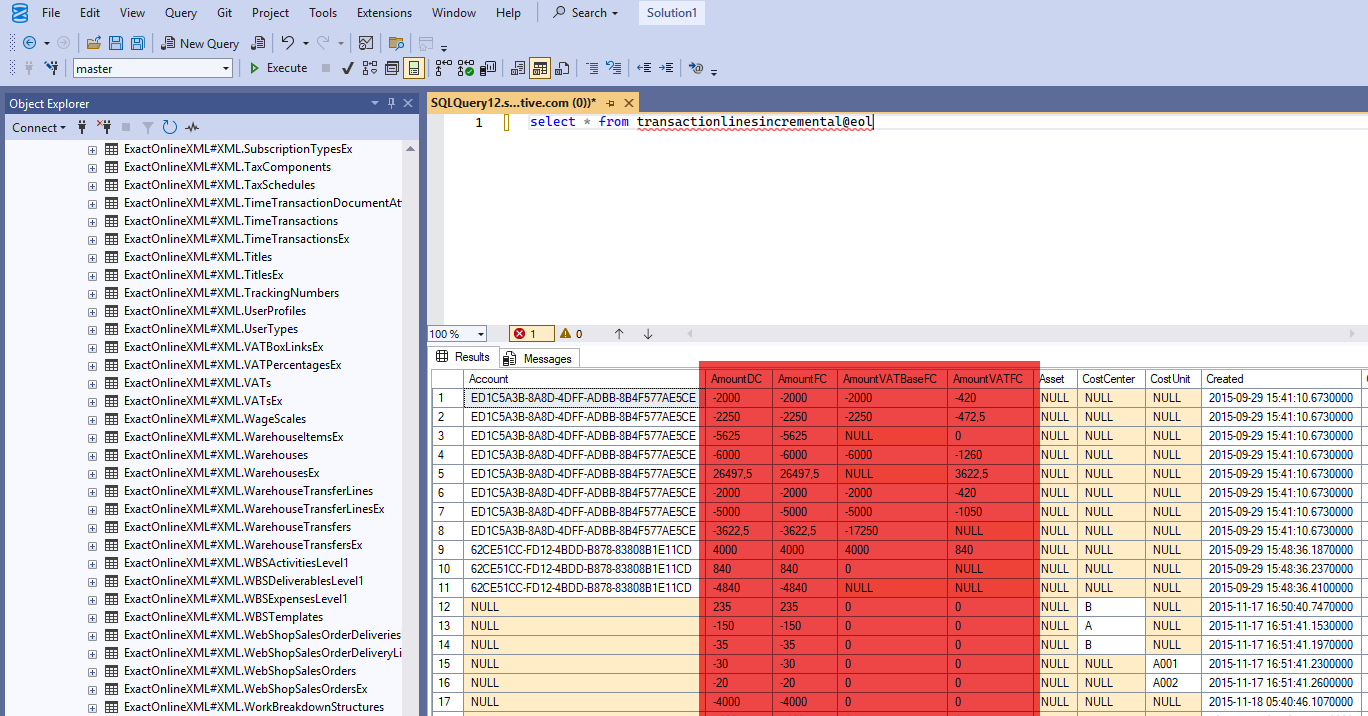Open the Connect dropdown in Object Explorer
Screen dimensions: 1368x716
(x=39, y=127)
